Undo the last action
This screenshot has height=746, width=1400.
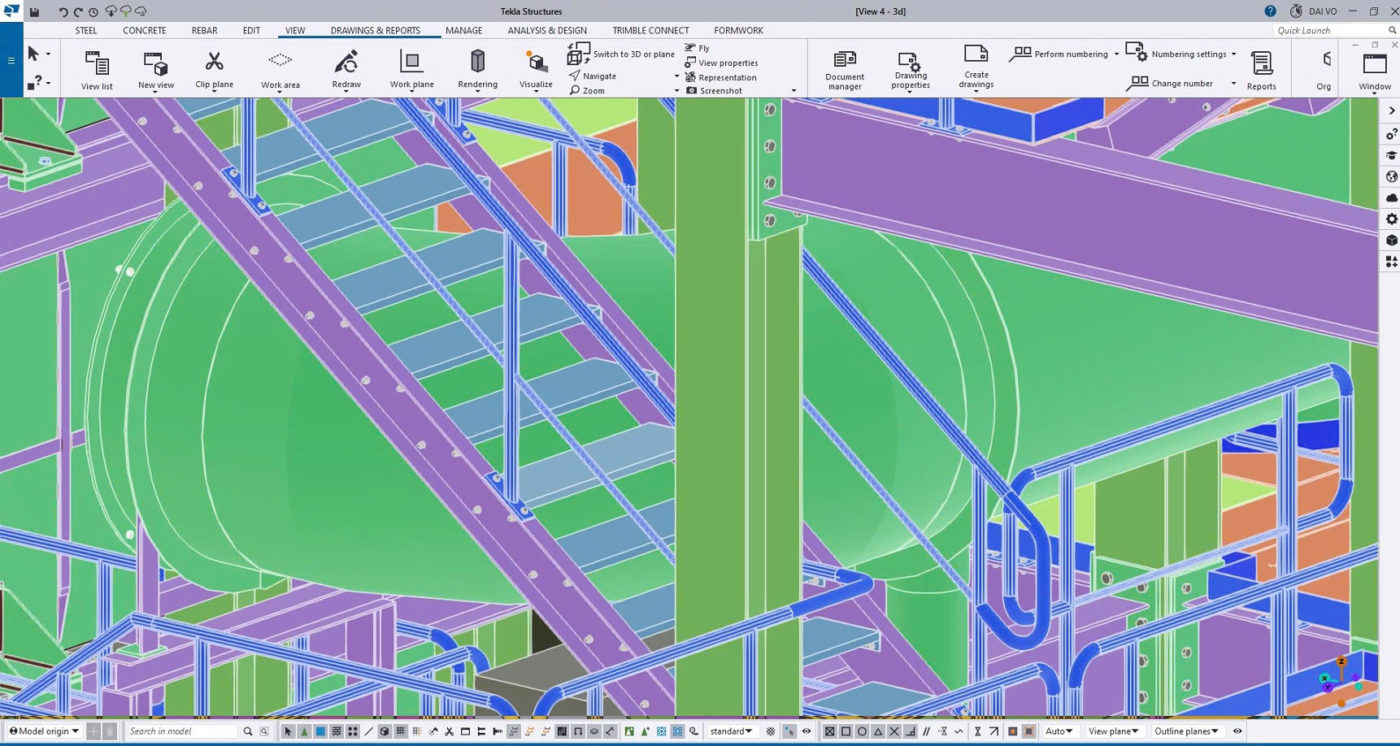(63, 12)
